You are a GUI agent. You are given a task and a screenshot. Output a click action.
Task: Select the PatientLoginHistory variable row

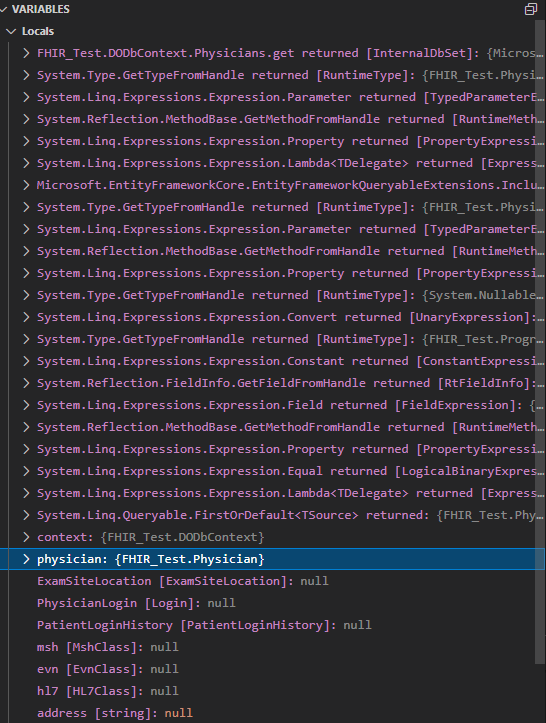tap(272, 625)
